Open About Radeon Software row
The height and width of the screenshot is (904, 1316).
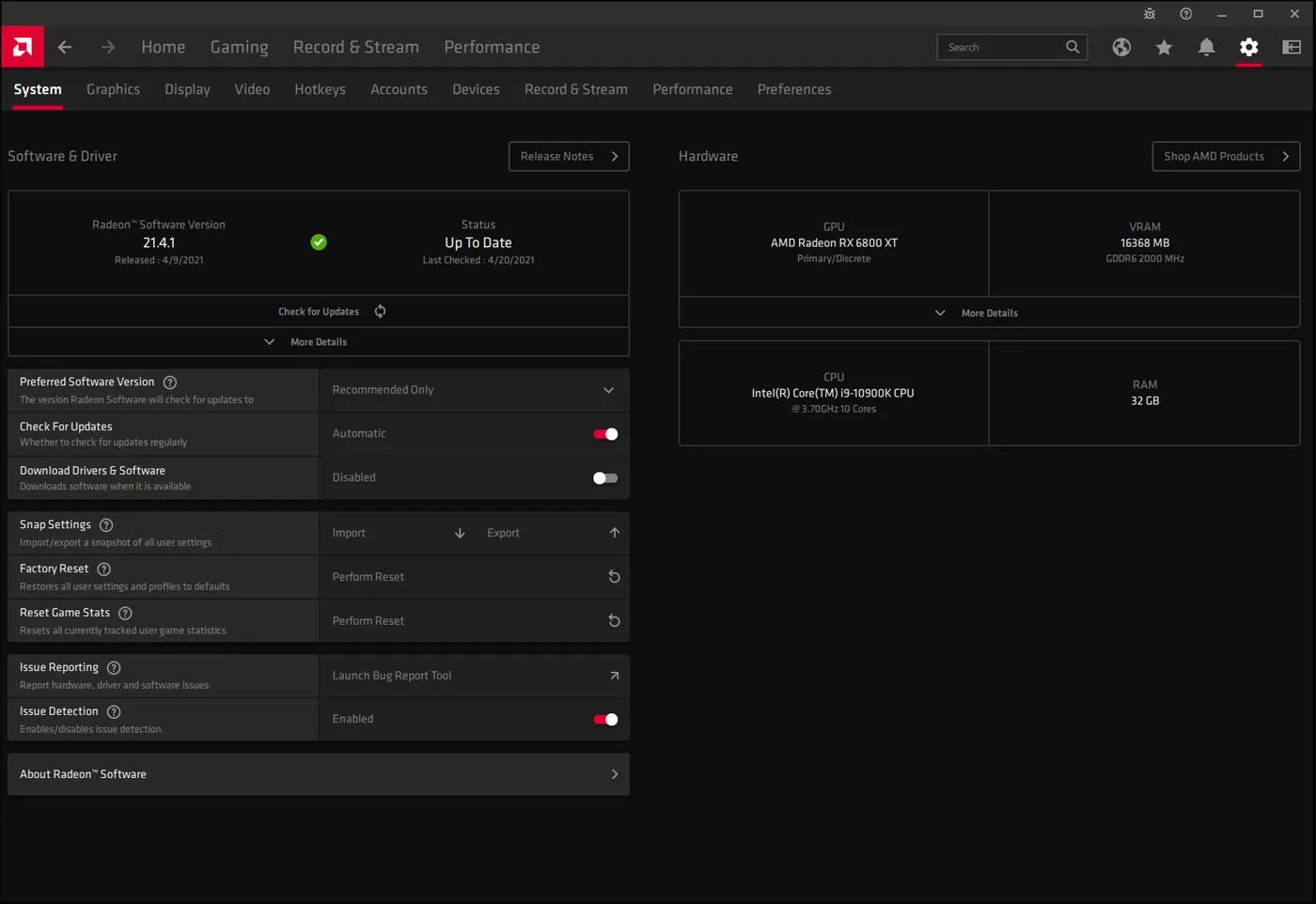(x=319, y=774)
